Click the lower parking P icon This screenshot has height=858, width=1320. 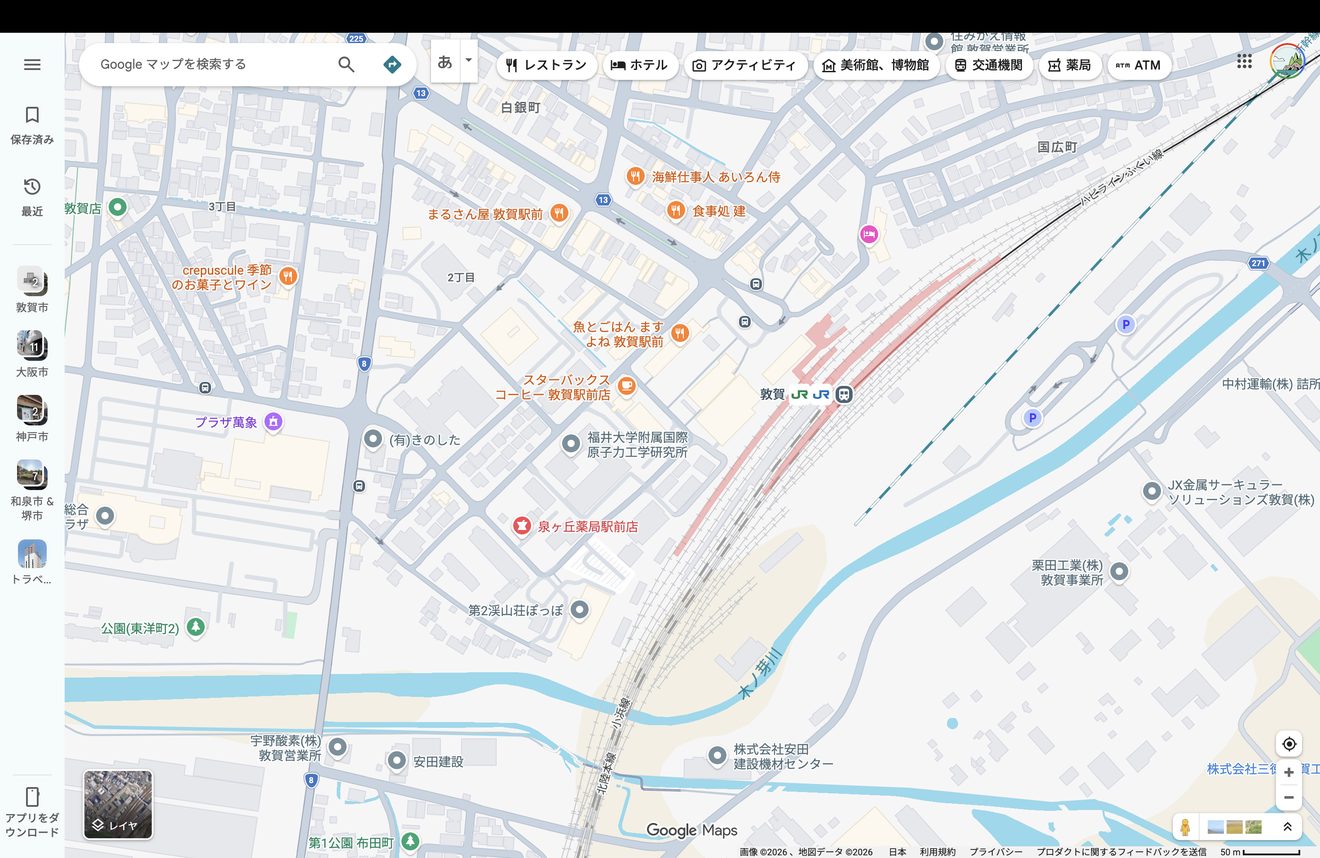coord(1033,418)
